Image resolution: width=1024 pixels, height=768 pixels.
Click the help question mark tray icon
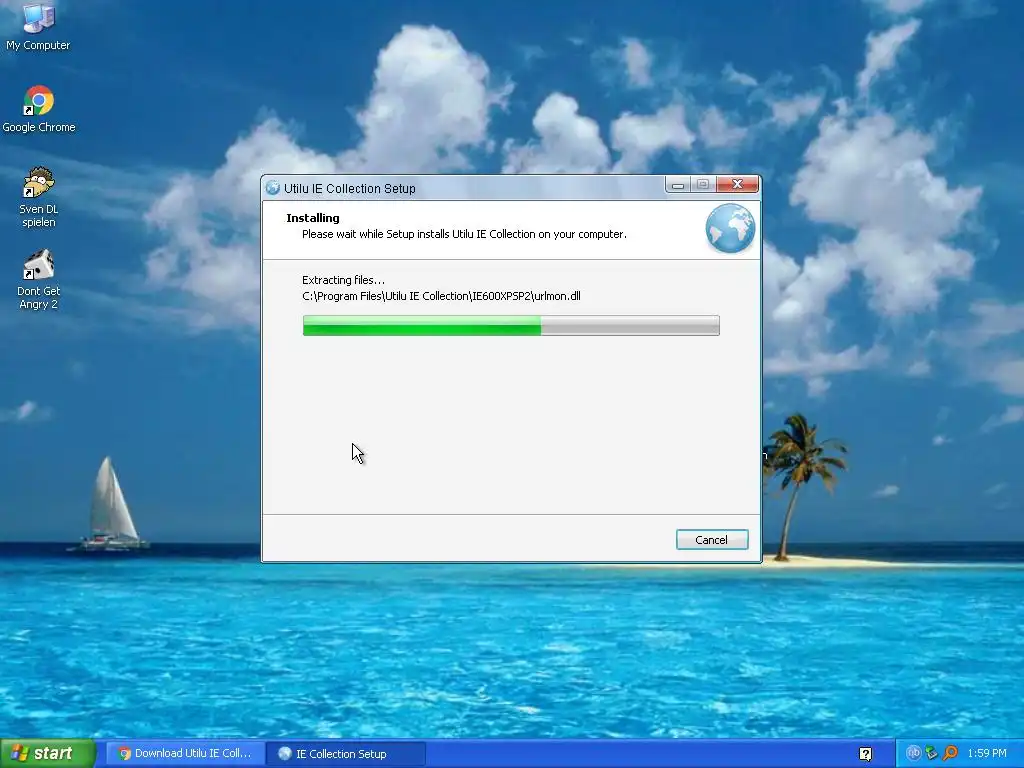point(865,754)
